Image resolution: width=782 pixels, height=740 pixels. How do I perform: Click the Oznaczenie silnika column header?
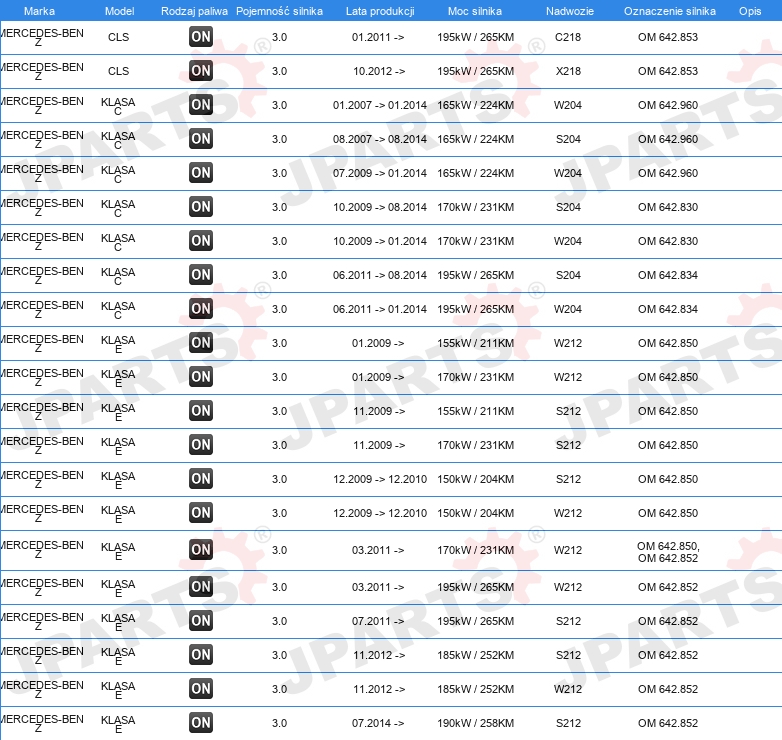tap(669, 11)
